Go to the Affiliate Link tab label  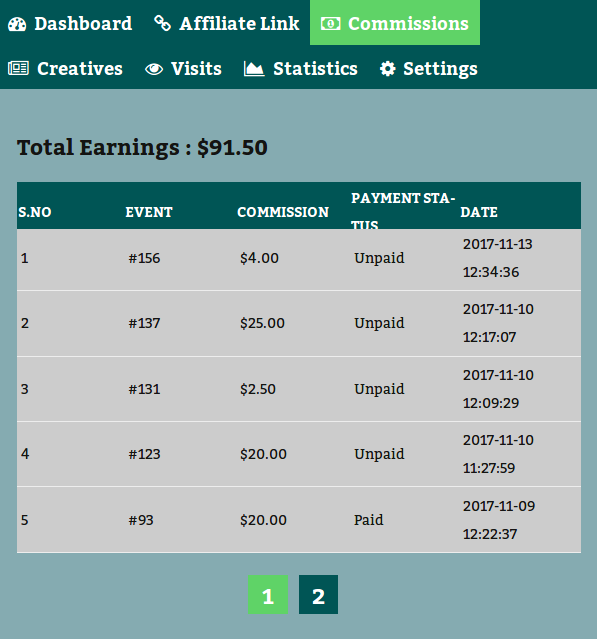(x=240, y=24)
